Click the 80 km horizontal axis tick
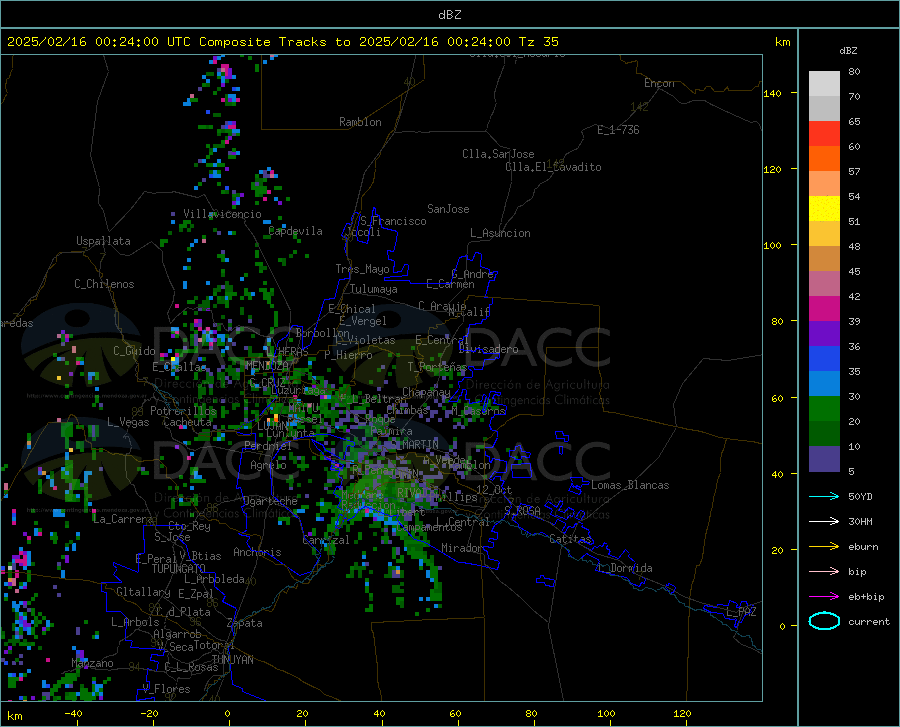Image resolution: width=900 pixels, height=727 pixels. click(531, 713)
